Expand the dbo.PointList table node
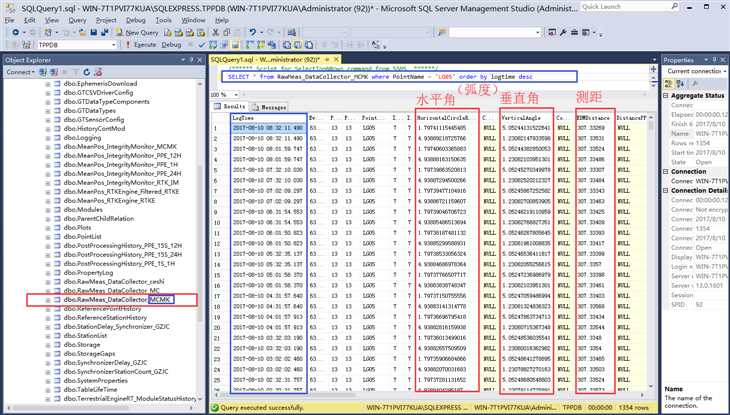 [x=47, y=237]
